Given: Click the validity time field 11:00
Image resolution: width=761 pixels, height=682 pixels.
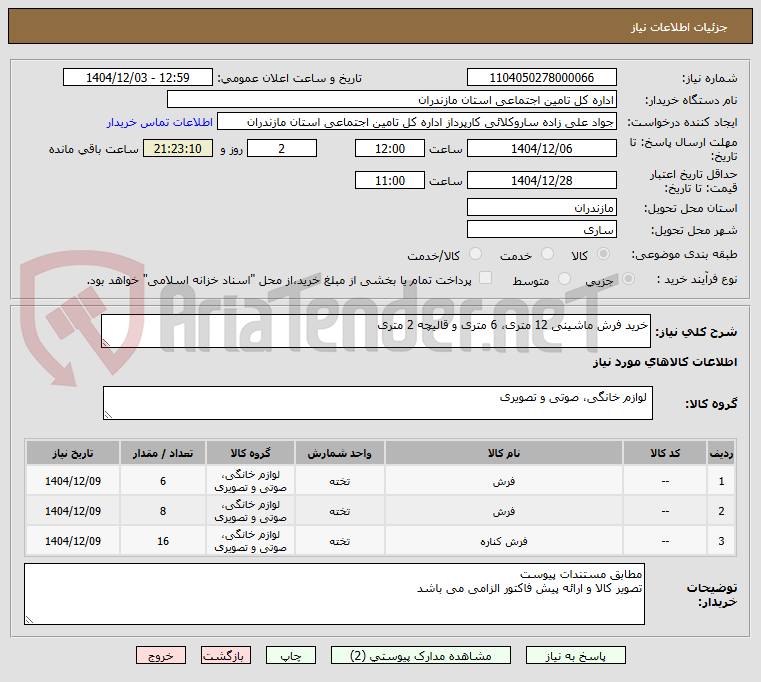Looking at the screenshot, I should (390, 181).
